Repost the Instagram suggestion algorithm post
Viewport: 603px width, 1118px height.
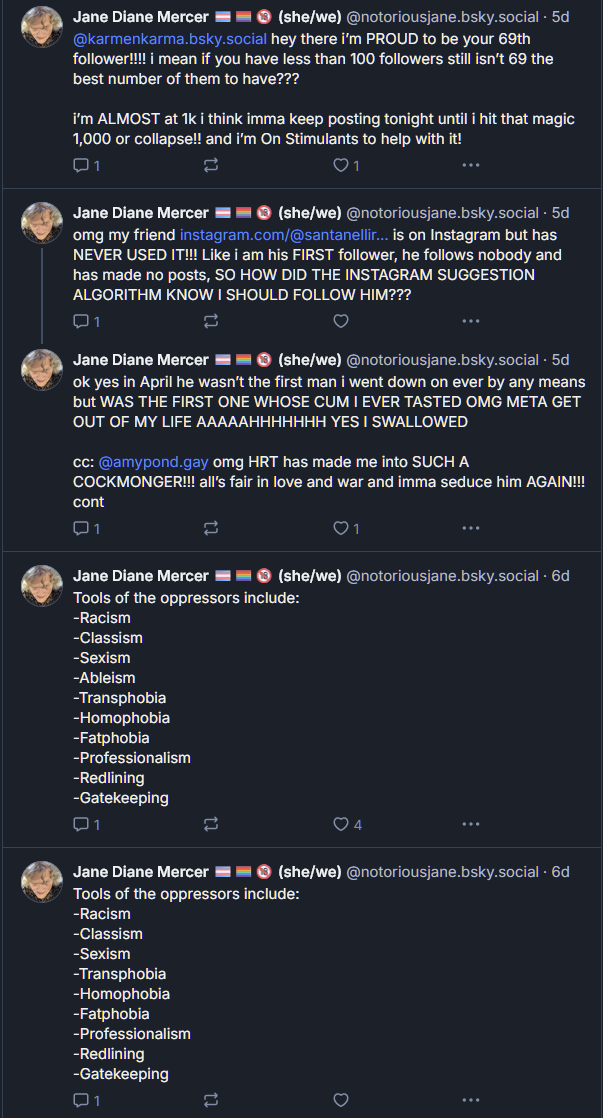point(211,321)
